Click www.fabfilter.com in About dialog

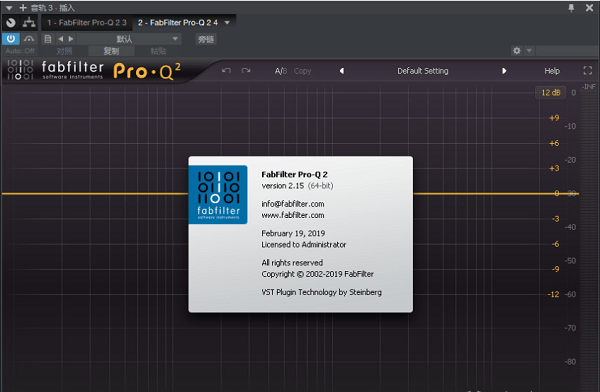coord(293,215)
